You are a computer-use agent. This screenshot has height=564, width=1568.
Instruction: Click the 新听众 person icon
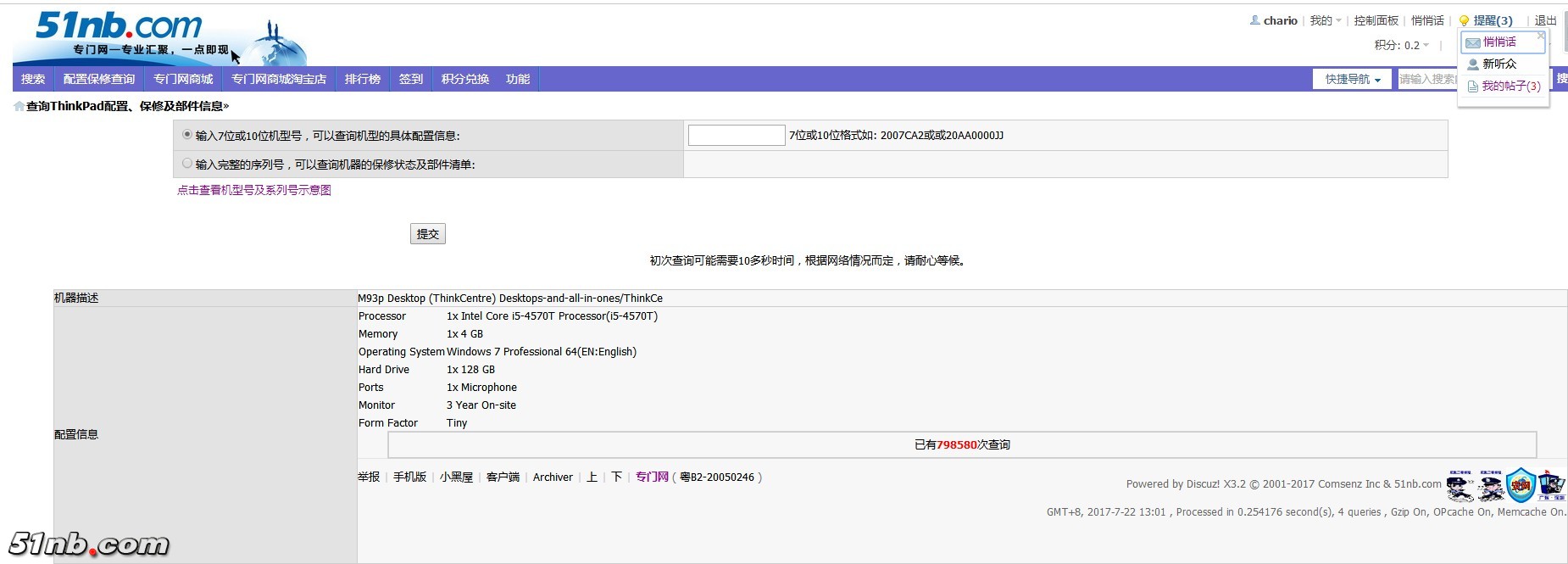tap(1473, 64)
